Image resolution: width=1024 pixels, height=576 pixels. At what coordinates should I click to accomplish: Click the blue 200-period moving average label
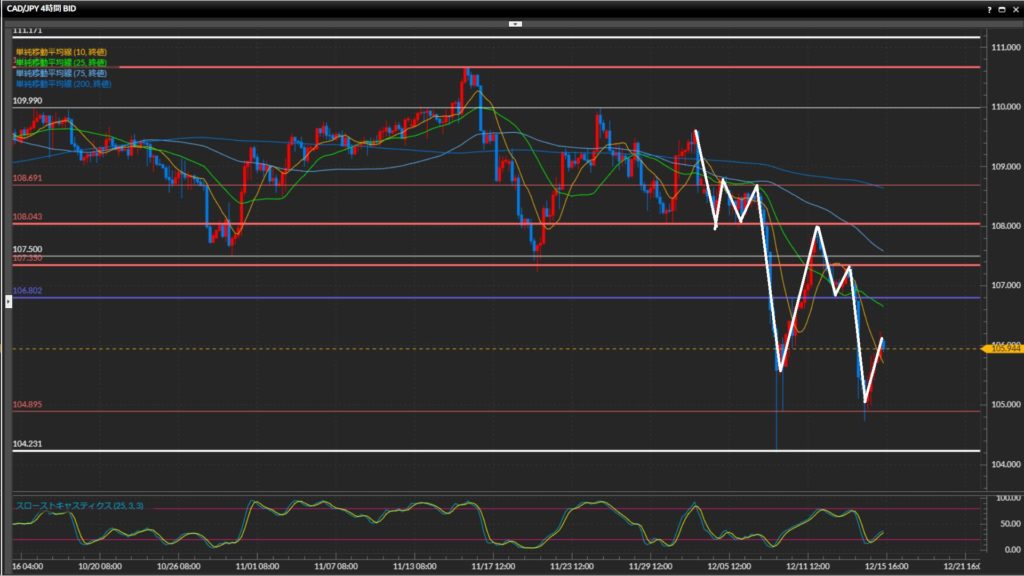(62, 84)
